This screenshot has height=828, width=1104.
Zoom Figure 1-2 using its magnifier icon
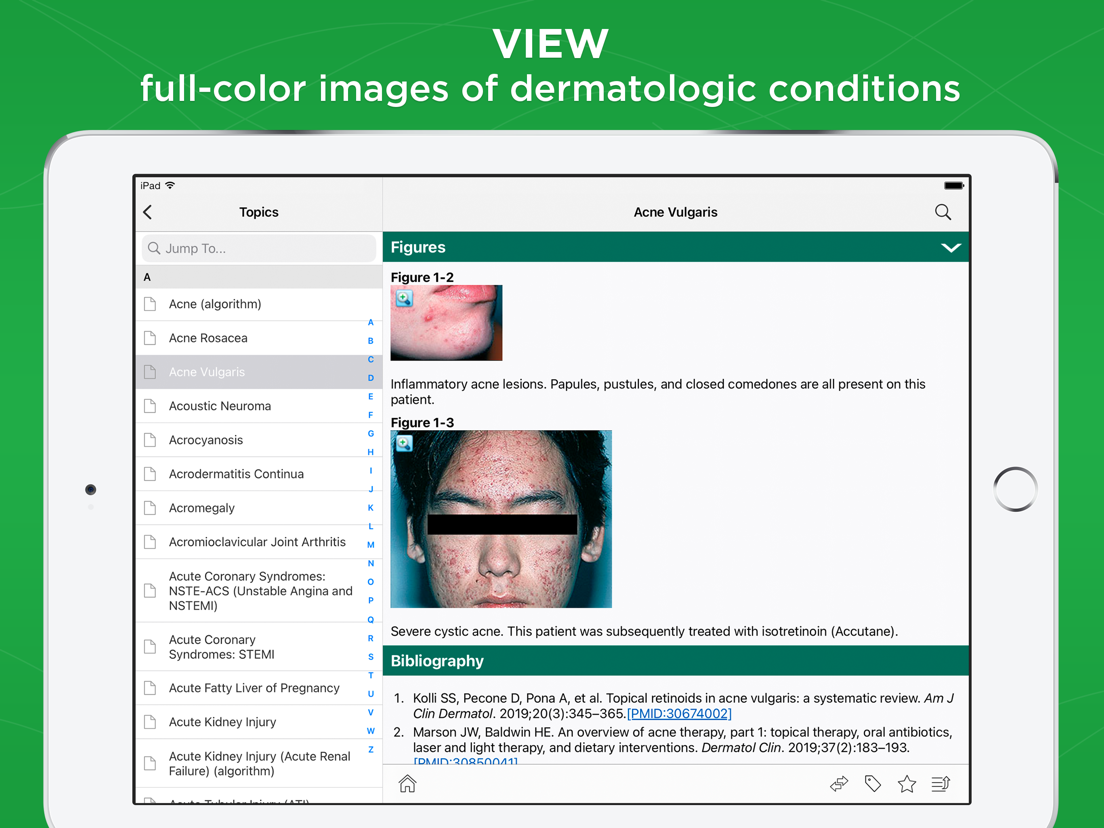coord(404,299)
